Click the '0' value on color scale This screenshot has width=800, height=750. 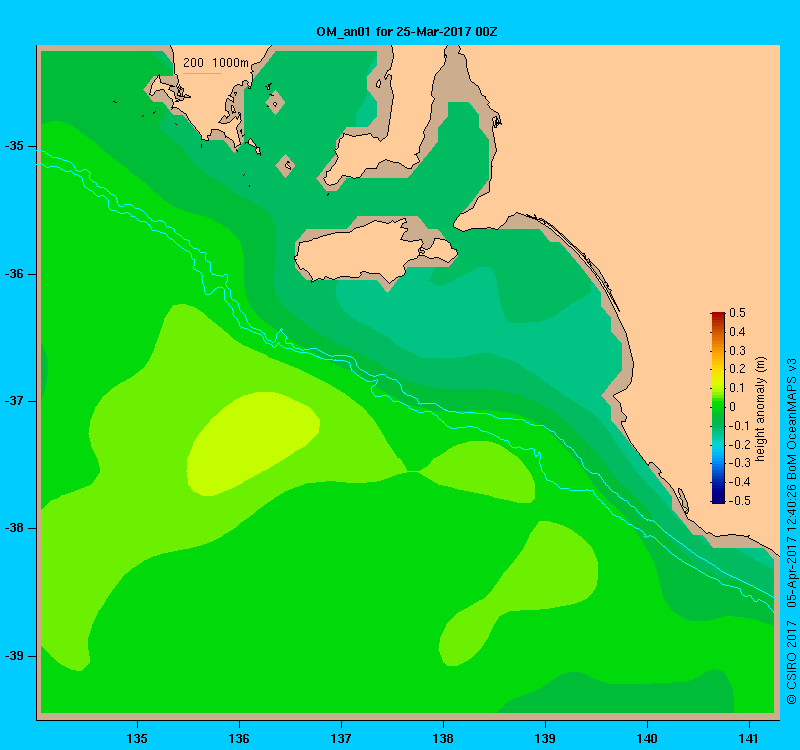pos(733,407)
